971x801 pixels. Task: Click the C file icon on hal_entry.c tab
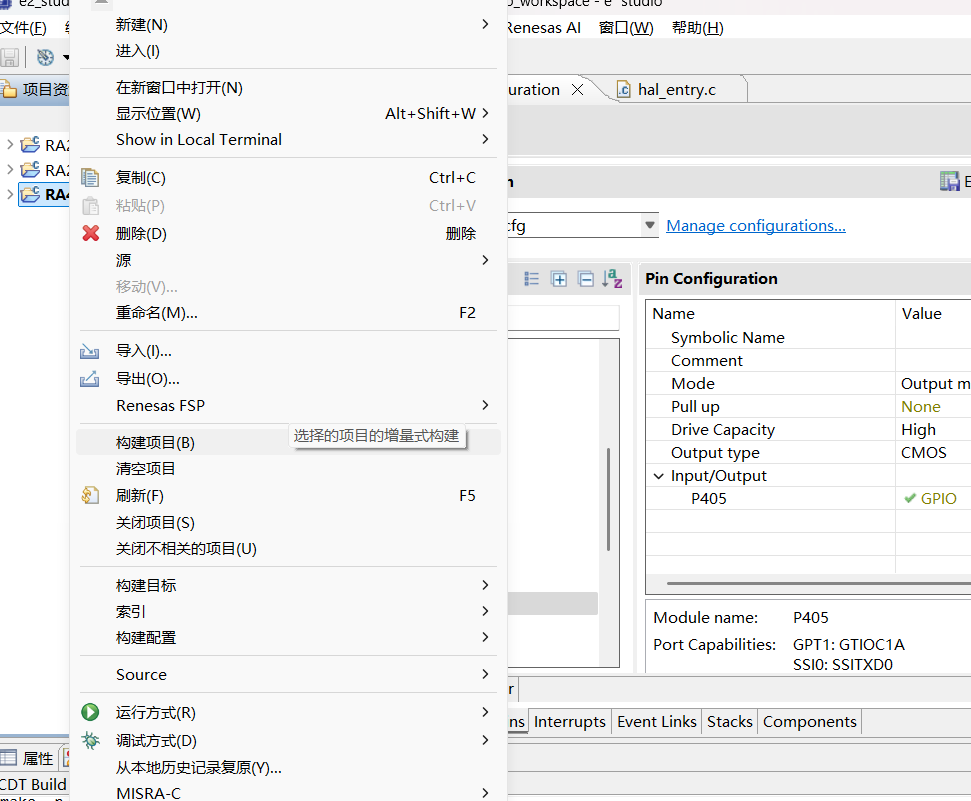(x=624, y=90)
